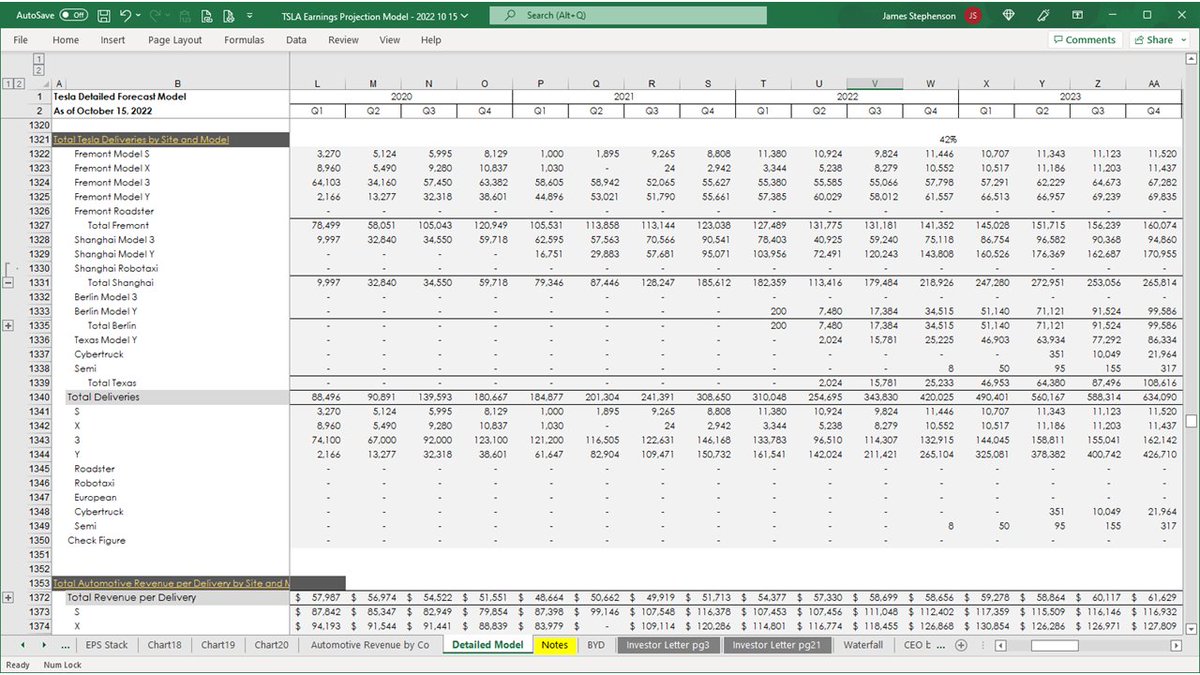This screenshot has height=675, width=1200.
Task: Switch to the BYD sheet tab
Action: tap(596, 645)
